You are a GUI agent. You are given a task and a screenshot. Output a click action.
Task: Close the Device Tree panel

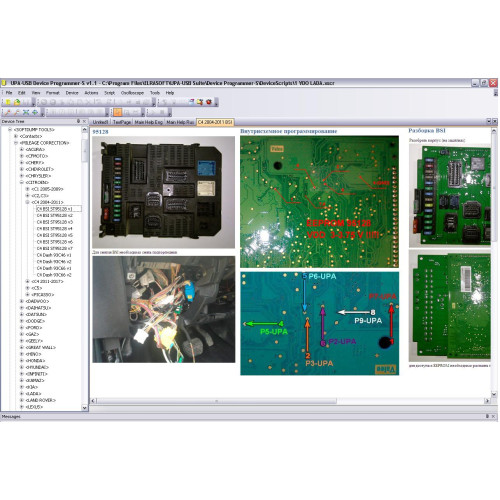(84, 121)
